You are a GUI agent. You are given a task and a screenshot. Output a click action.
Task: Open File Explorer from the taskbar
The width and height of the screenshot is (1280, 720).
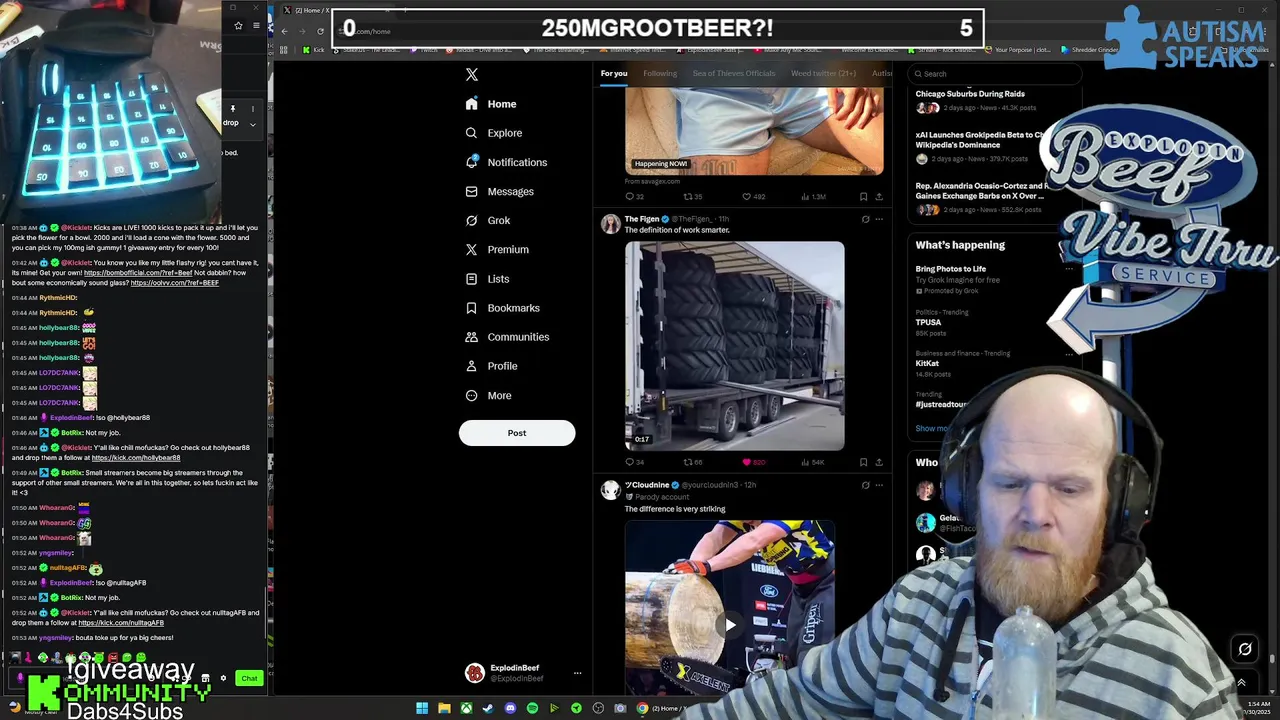[x=444, y=708]
